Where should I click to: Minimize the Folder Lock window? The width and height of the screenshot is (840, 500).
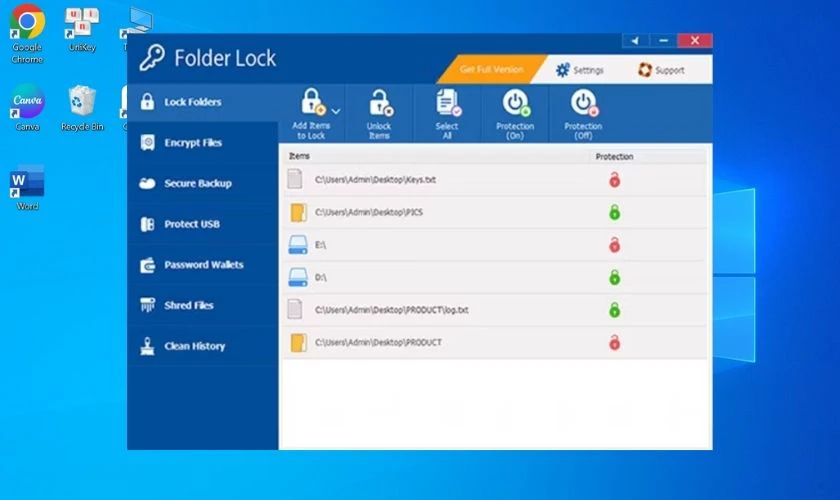tap(663, 41)
